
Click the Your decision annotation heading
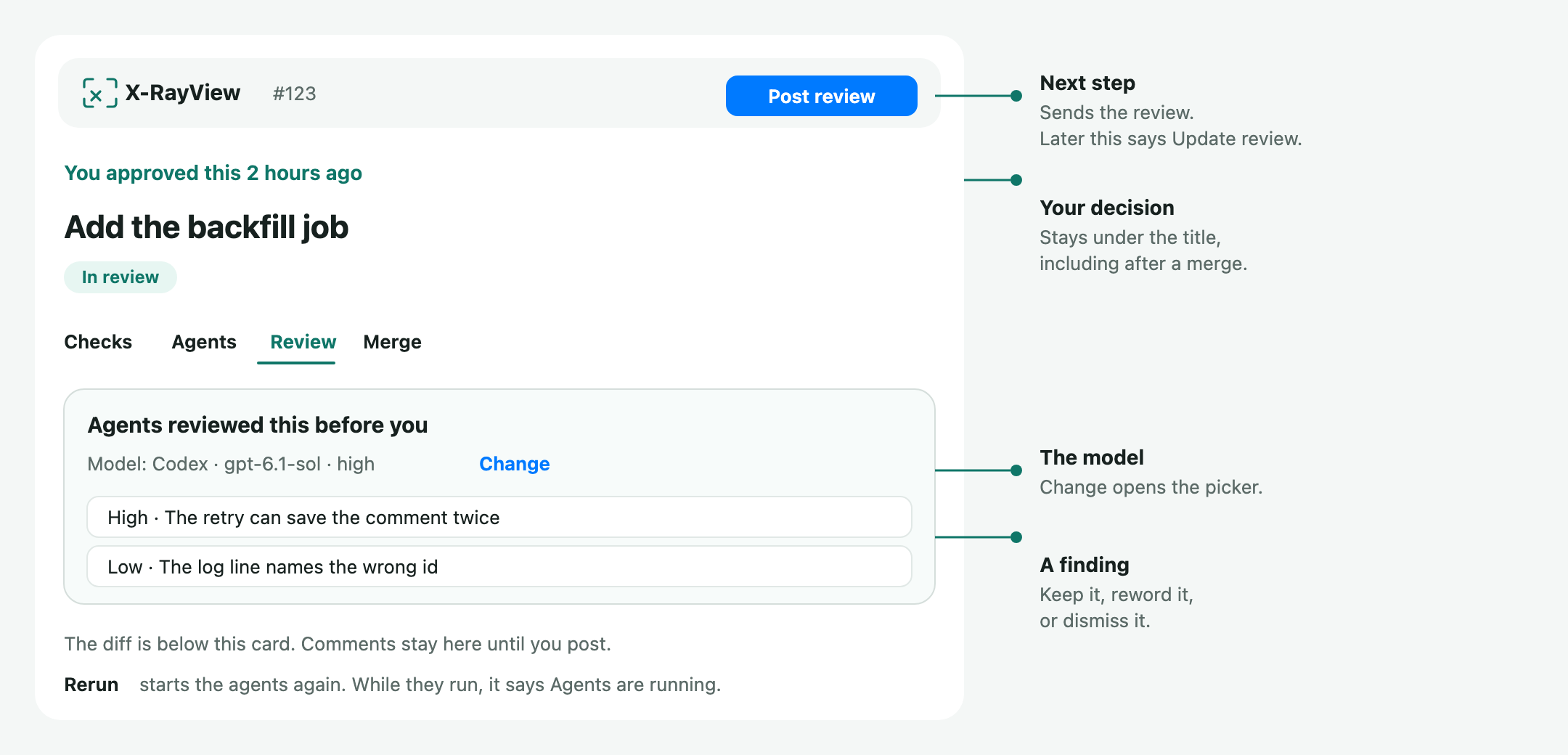1107,208
